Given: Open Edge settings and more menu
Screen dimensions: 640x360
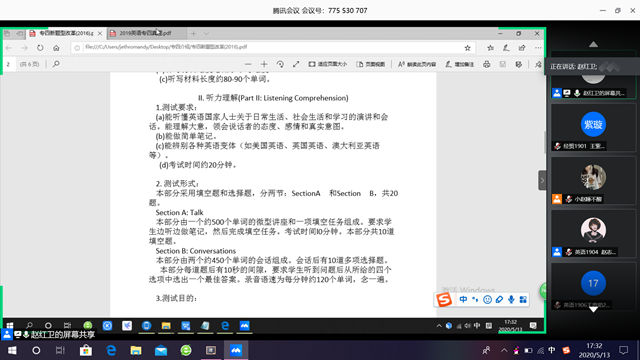Looking at the screenshot, I should coord(538,48).
